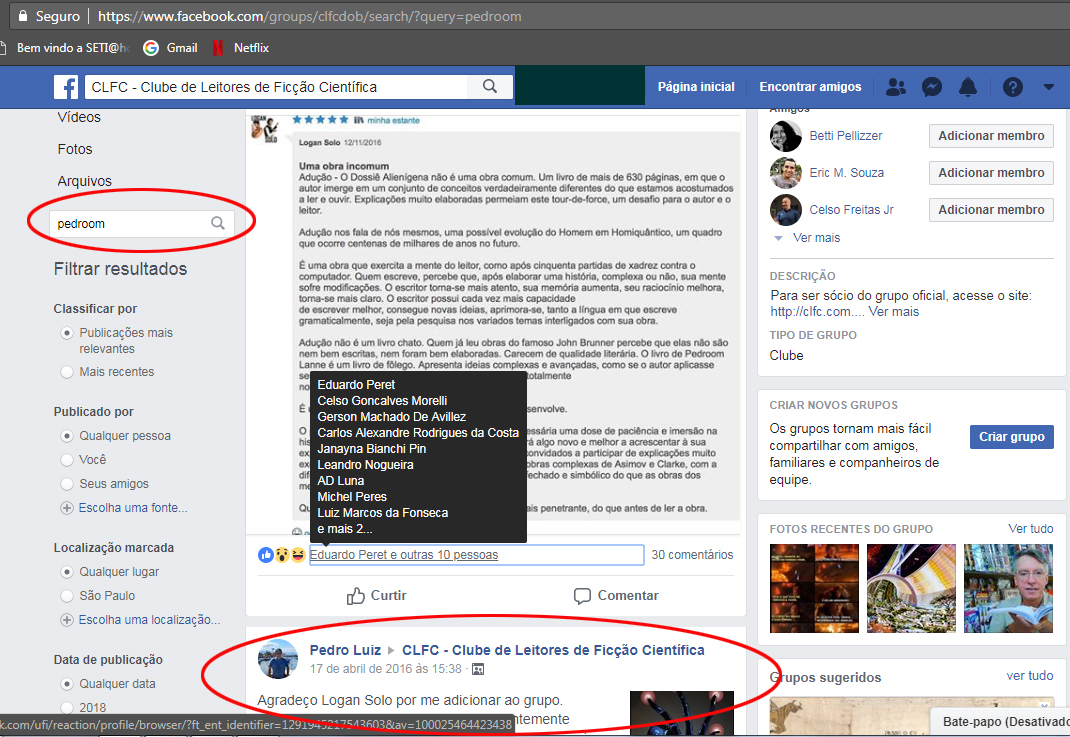The width and height of the screenshot is (1070, 737).
Task: Click Pedro Luiz post image thumbnail
Action: pos(681,712)
